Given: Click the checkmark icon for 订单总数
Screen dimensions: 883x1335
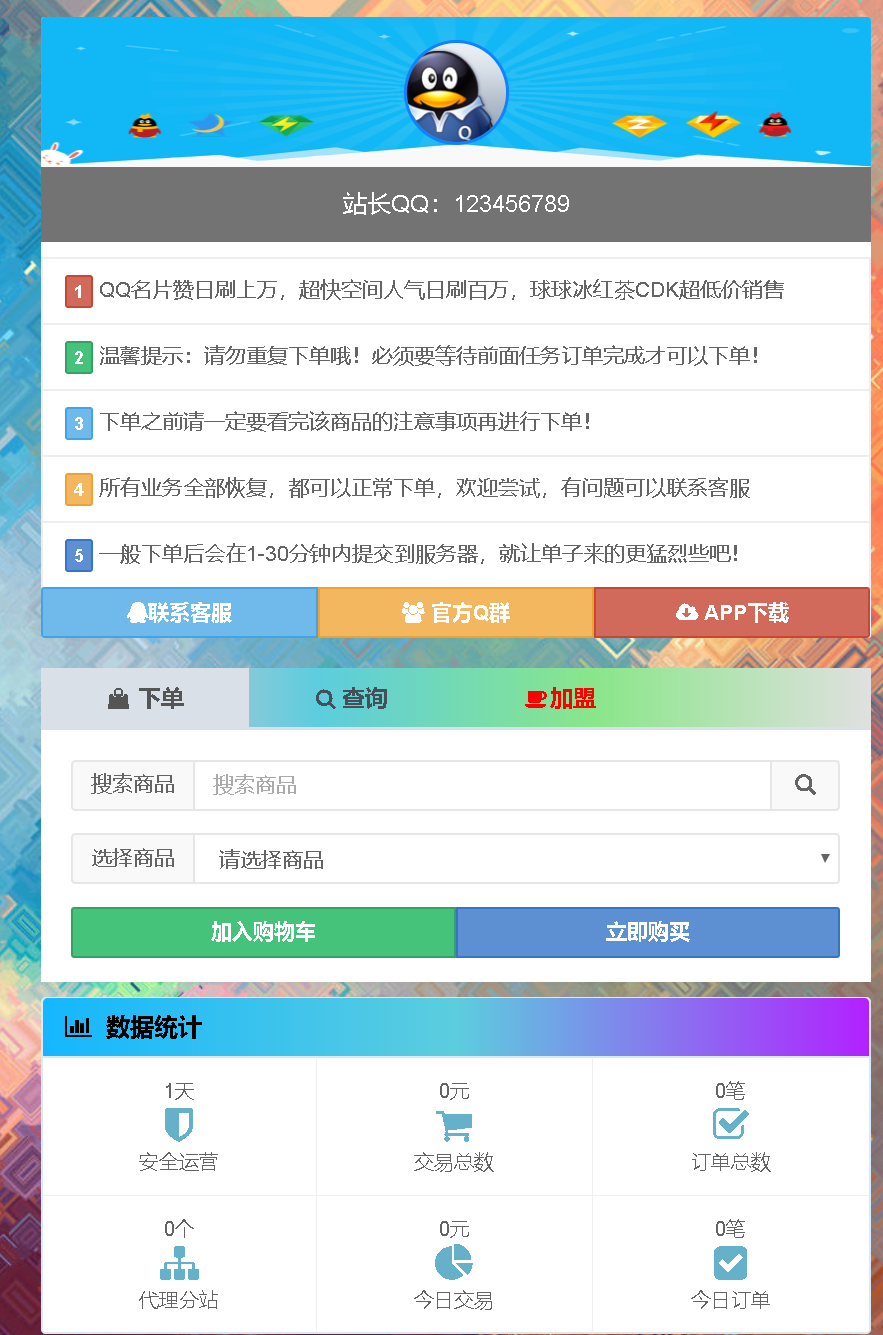Looking at the screenshot, I should (x=731, y=1124).
